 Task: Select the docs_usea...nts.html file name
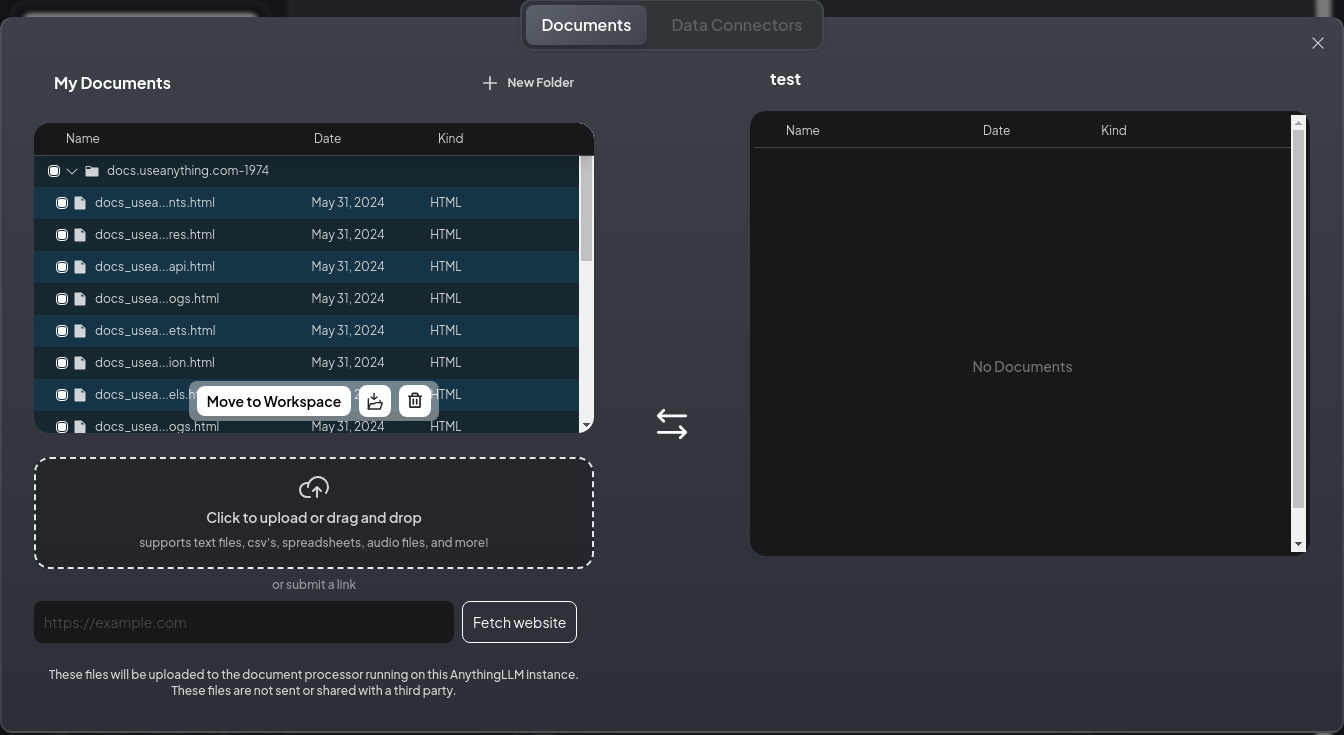[x=155, y=203]
